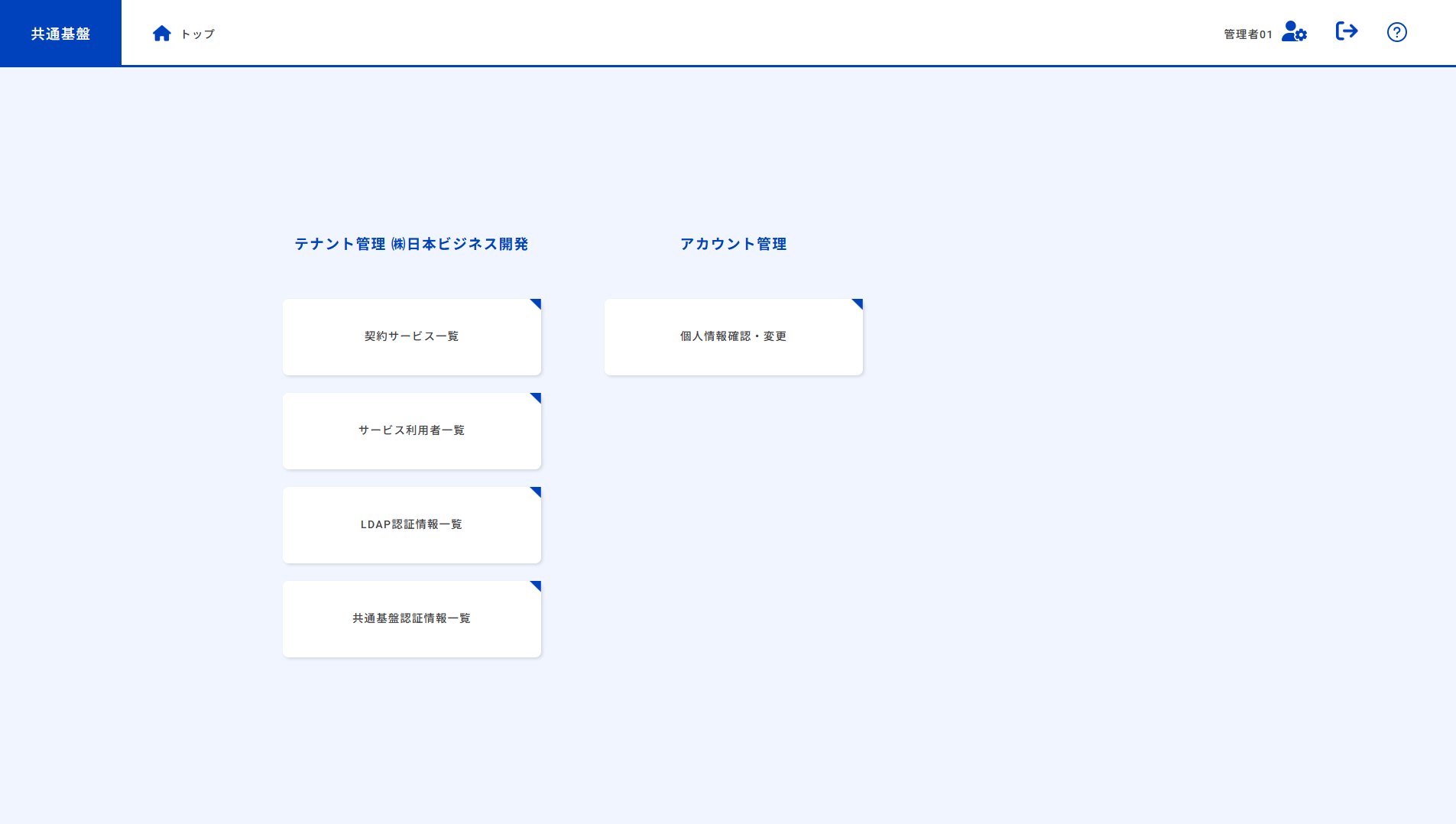
Task: Open help using the question mark icon
Action: click(1396, 31)
